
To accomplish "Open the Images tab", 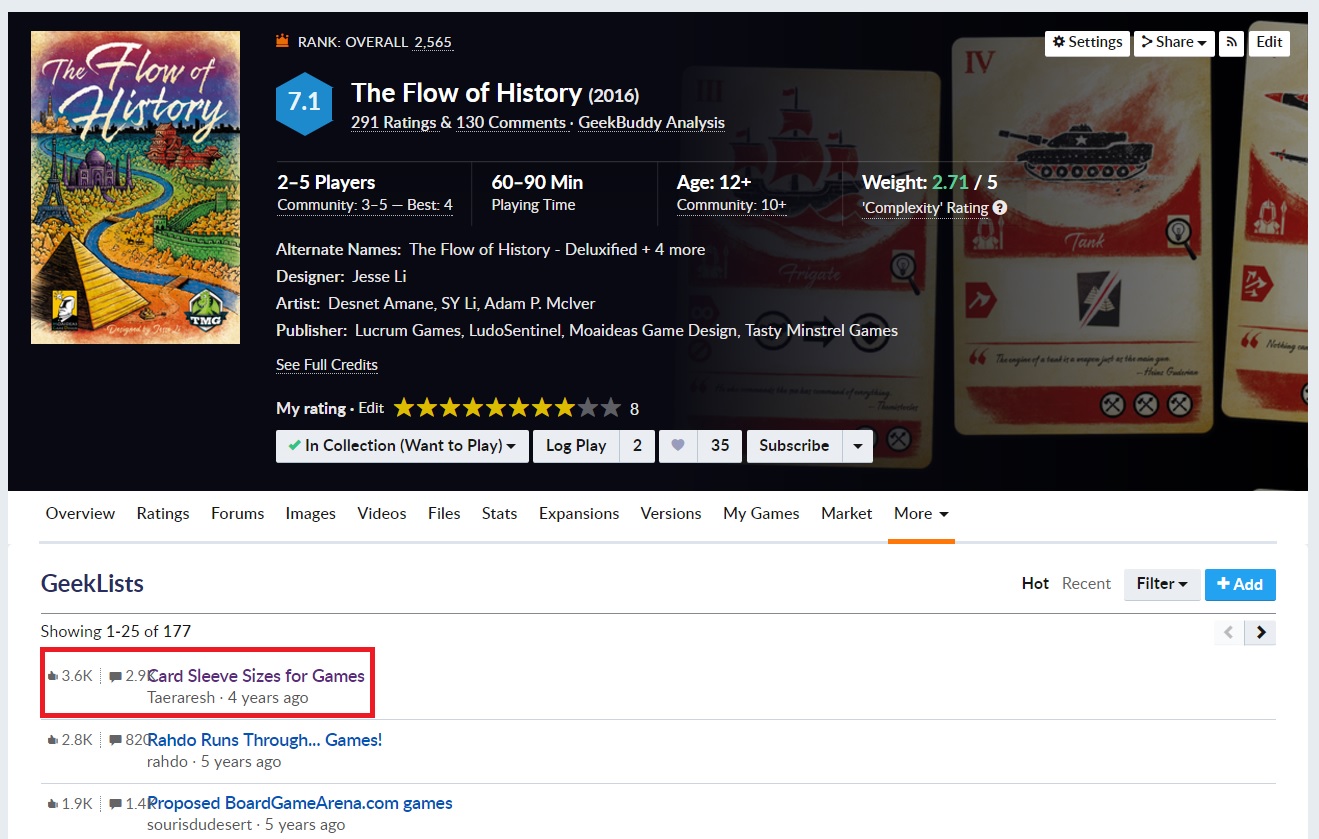I will pos(310,514).
